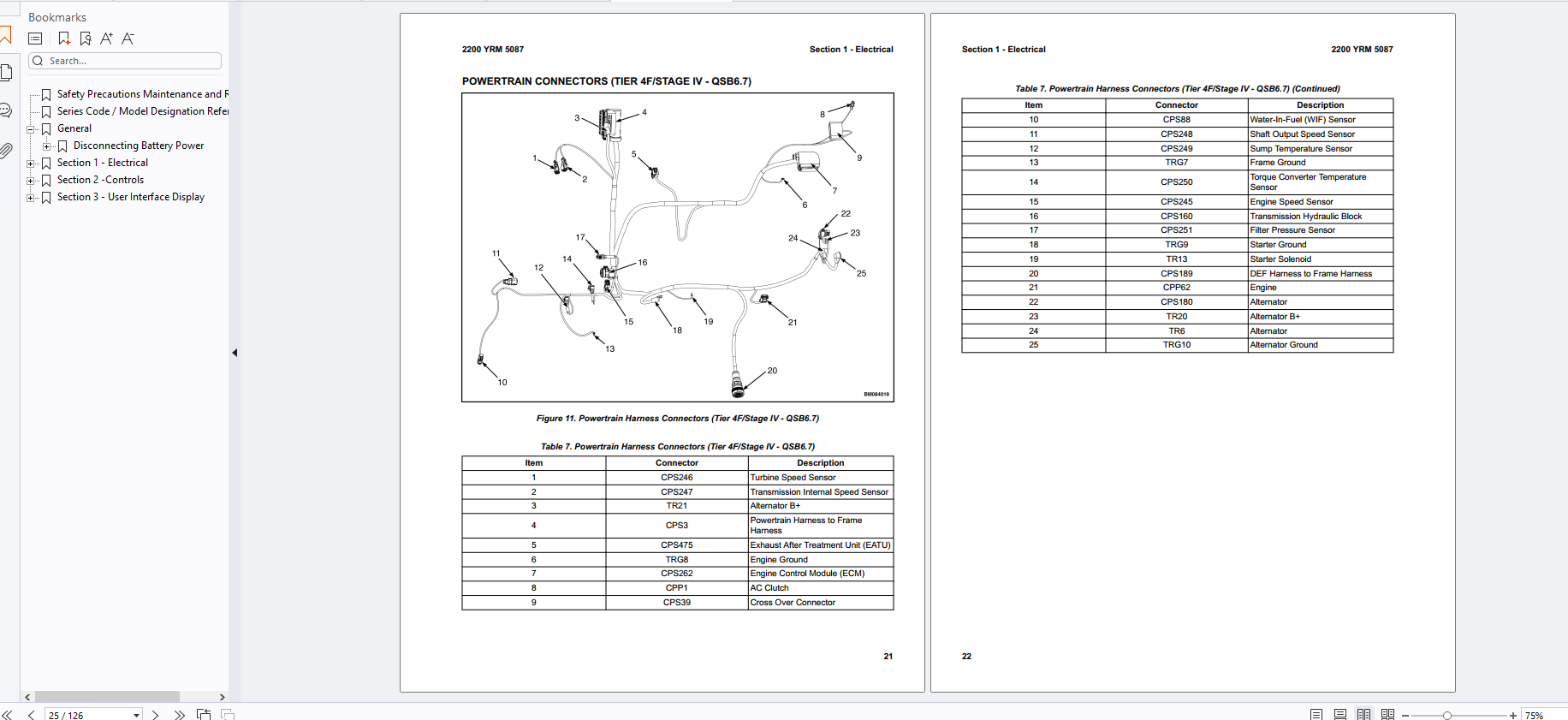1568x720 pixels.
Task: Select the General bookmark
Action: (74, 128)
